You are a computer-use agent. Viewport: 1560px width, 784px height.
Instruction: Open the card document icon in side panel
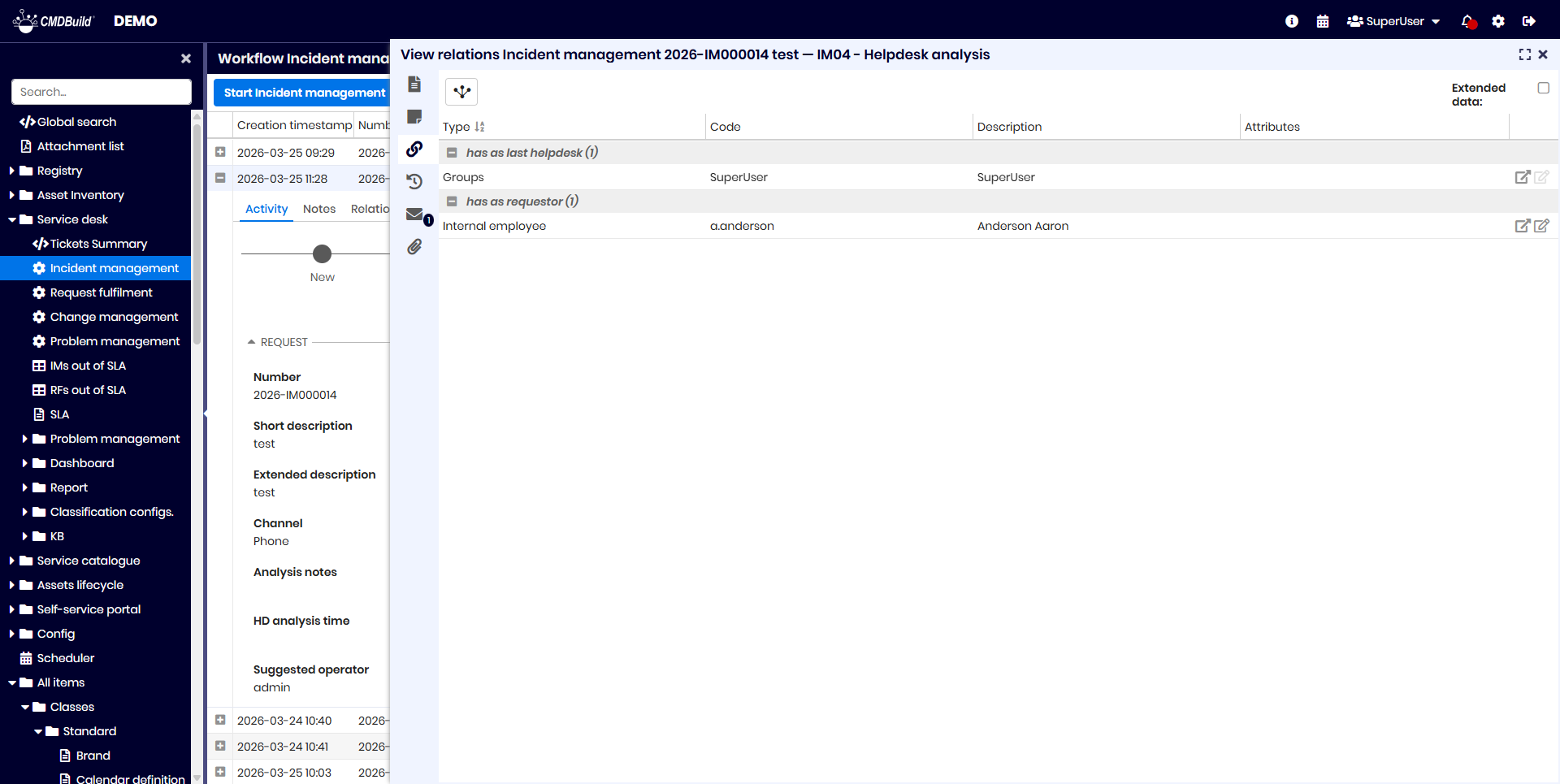tap(414, 84)
